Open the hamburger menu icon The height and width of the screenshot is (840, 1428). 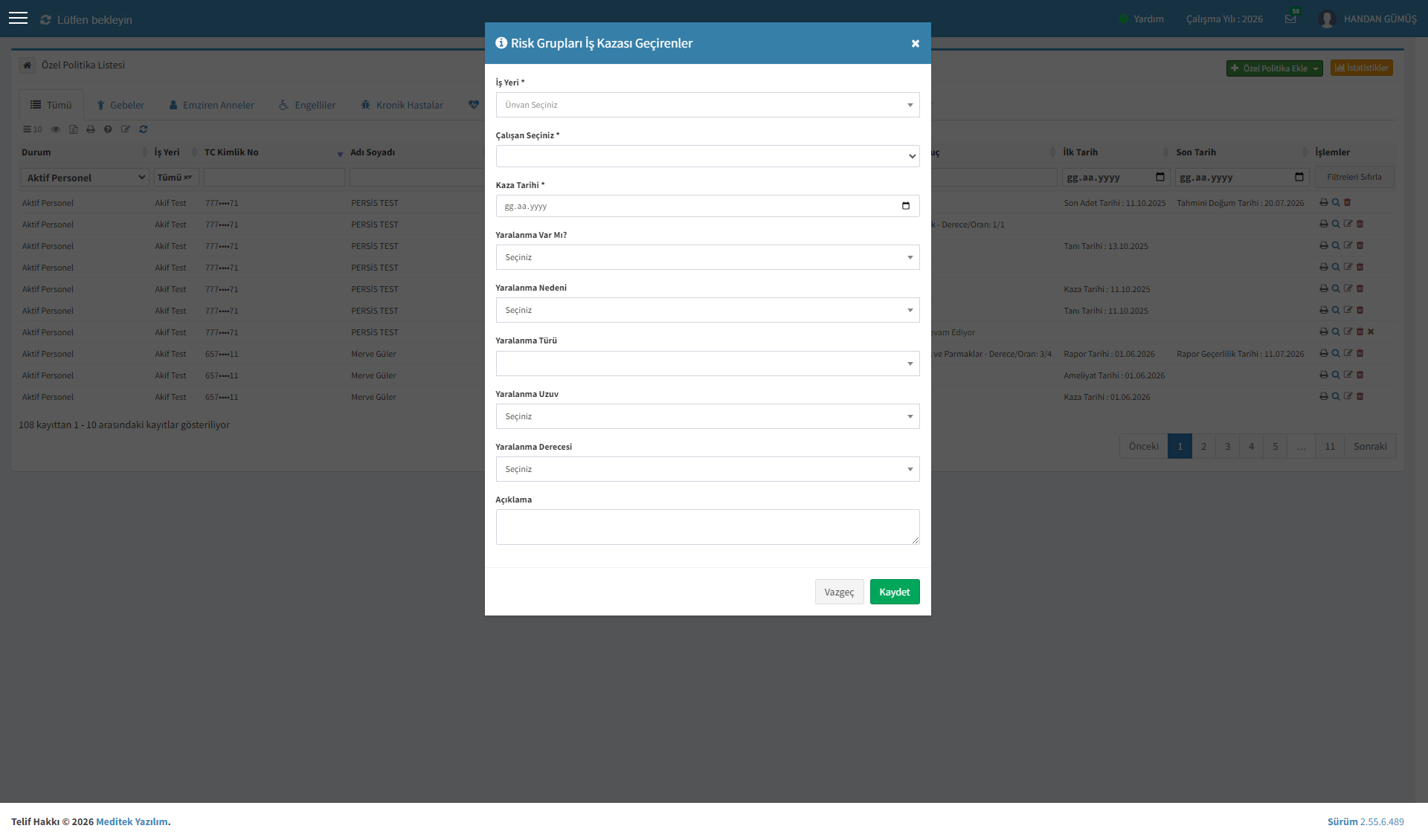pyautogui.click(x=18, y=18)
